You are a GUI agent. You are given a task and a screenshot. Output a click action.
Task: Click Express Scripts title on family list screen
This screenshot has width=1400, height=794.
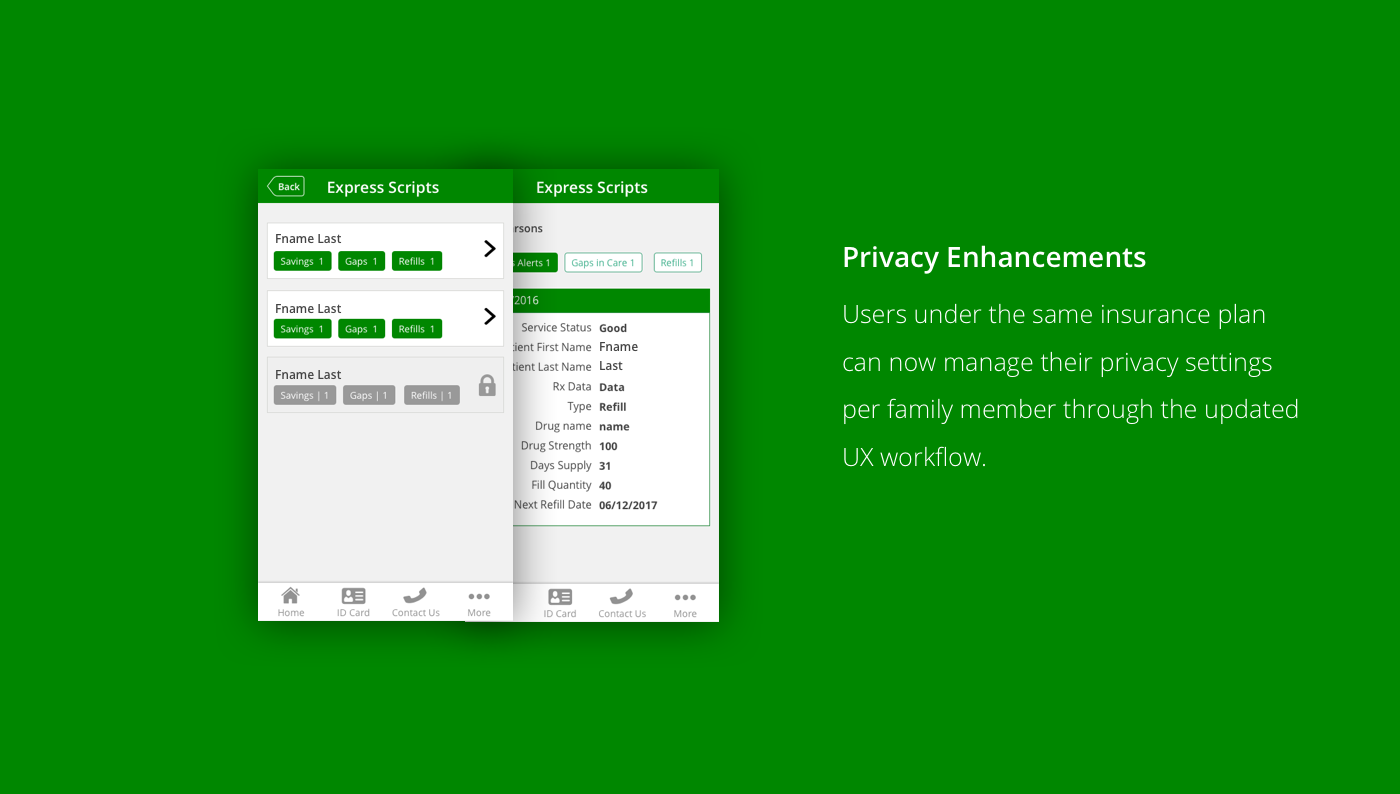tap(383, 188)
